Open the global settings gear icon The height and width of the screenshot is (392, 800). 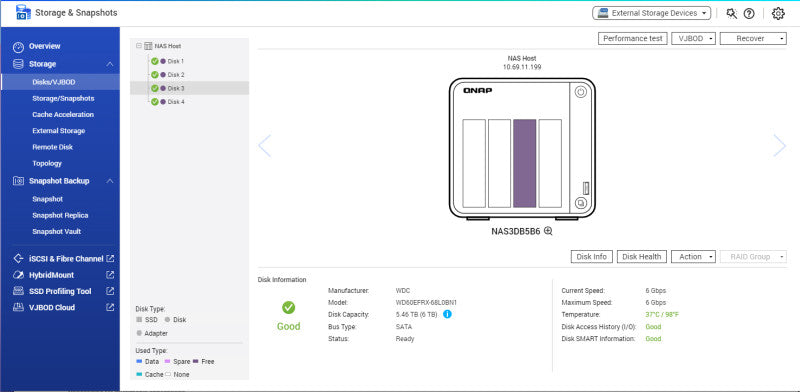[778, 14]
